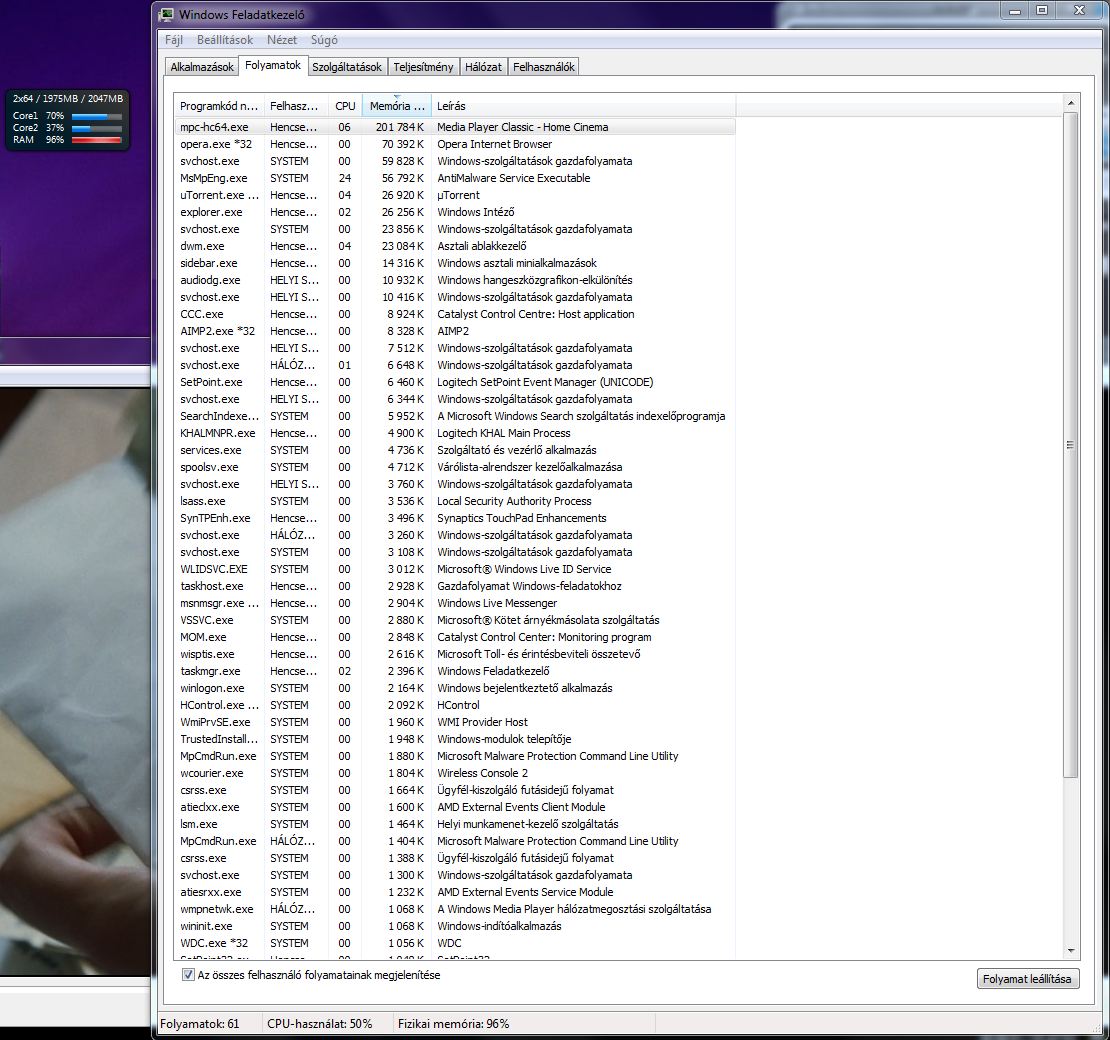
Task: Open the Nézet menu
Action: tap(282, 40)
